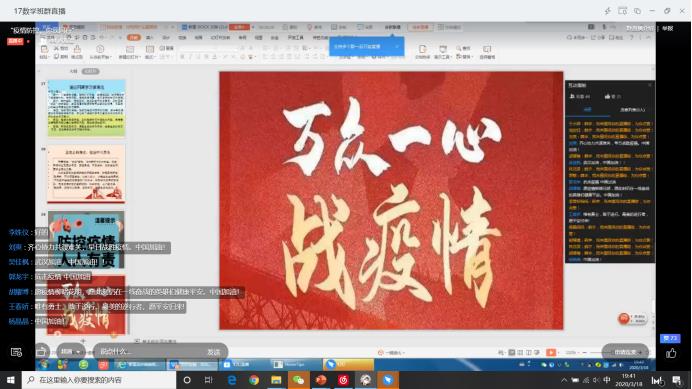Click the chat message input field
692x389 pixels.
(149, 351)
